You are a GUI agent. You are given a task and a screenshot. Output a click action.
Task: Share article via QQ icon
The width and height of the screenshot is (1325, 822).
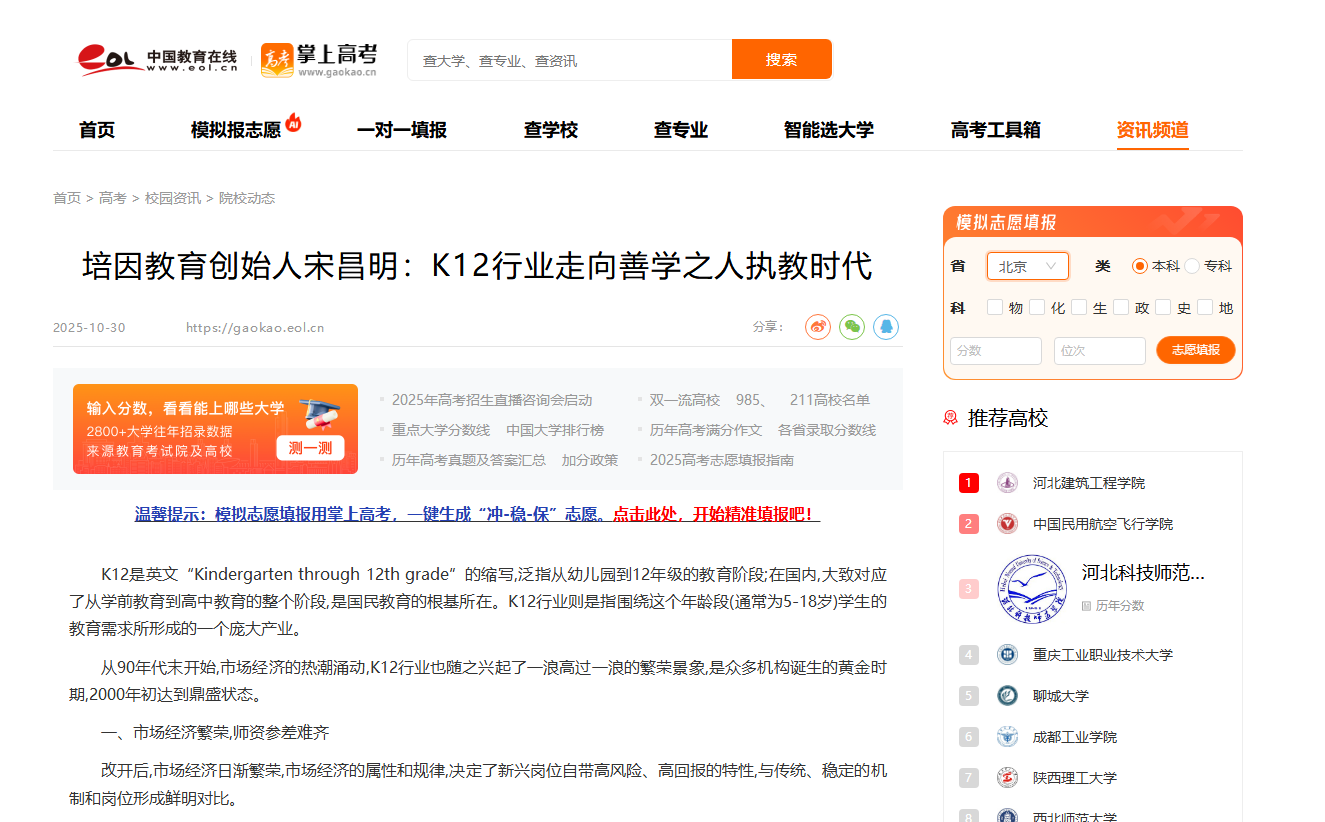point(886,327)
